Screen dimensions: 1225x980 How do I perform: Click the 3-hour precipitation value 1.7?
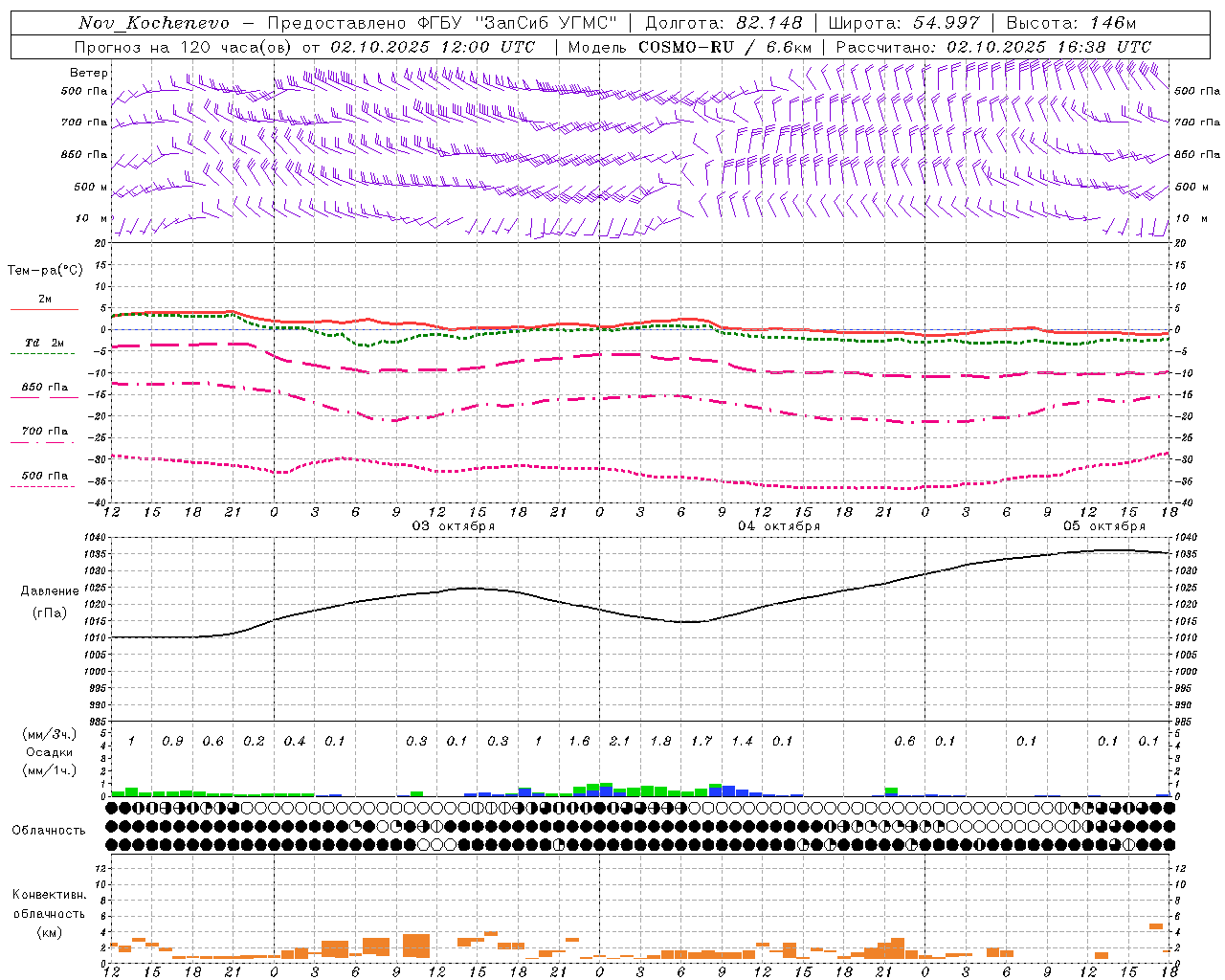702,742
